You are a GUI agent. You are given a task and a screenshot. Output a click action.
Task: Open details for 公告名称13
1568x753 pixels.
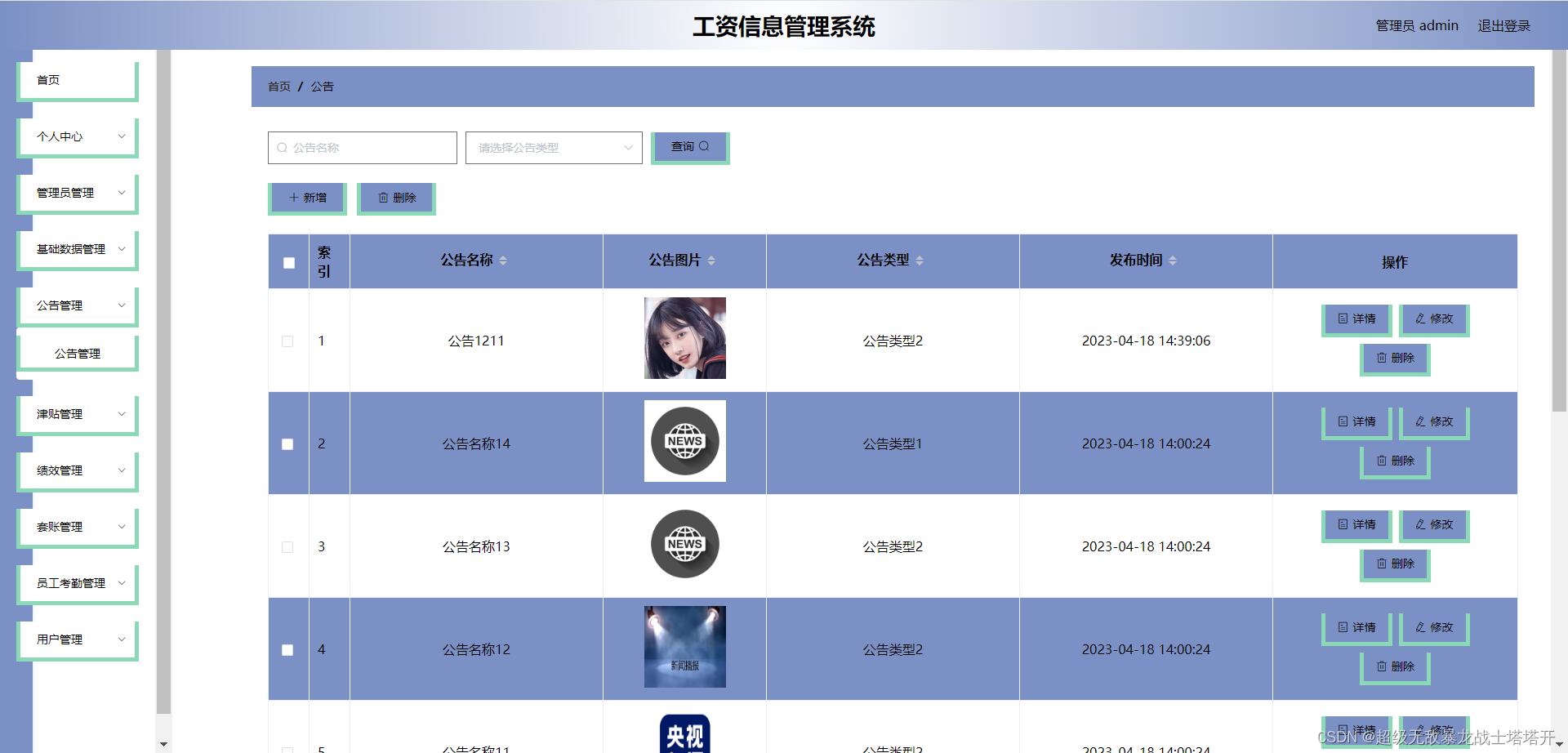(x=1356, y=525)
